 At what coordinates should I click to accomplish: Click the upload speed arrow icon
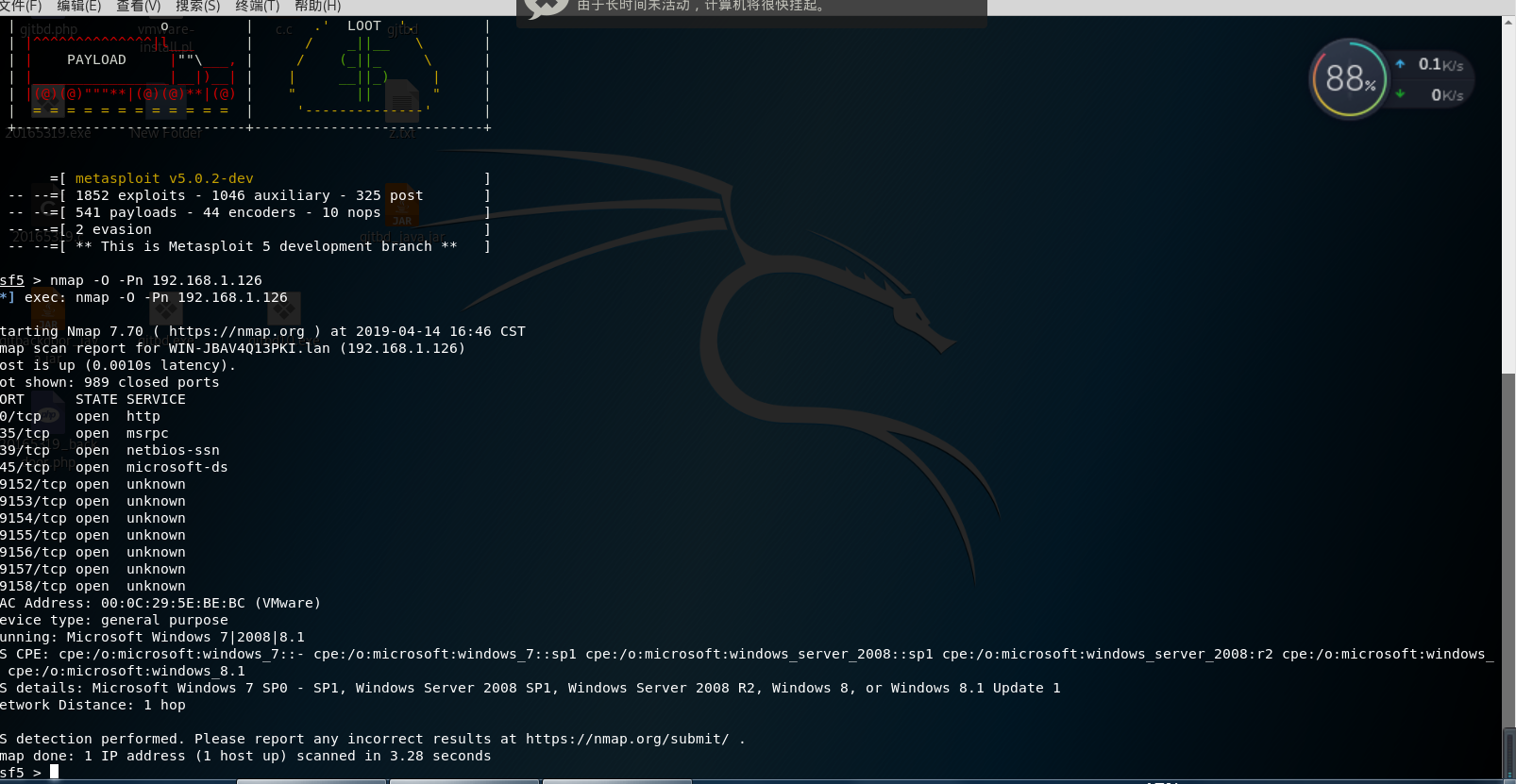(x=1400, y=64)
